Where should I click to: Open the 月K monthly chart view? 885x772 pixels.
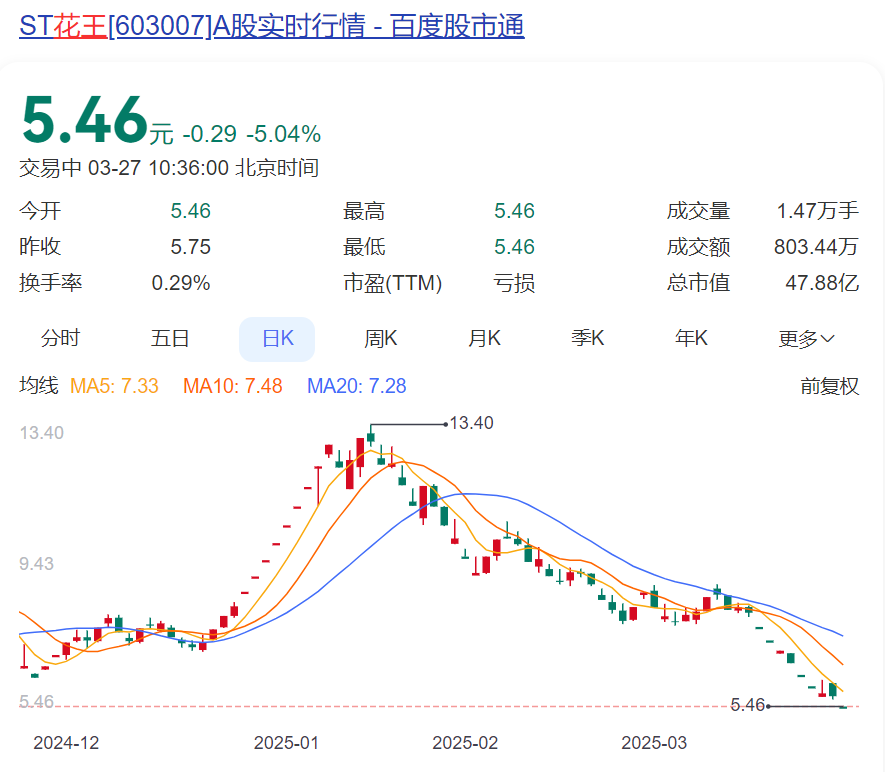pyautogui.click(x=484, y=338)
